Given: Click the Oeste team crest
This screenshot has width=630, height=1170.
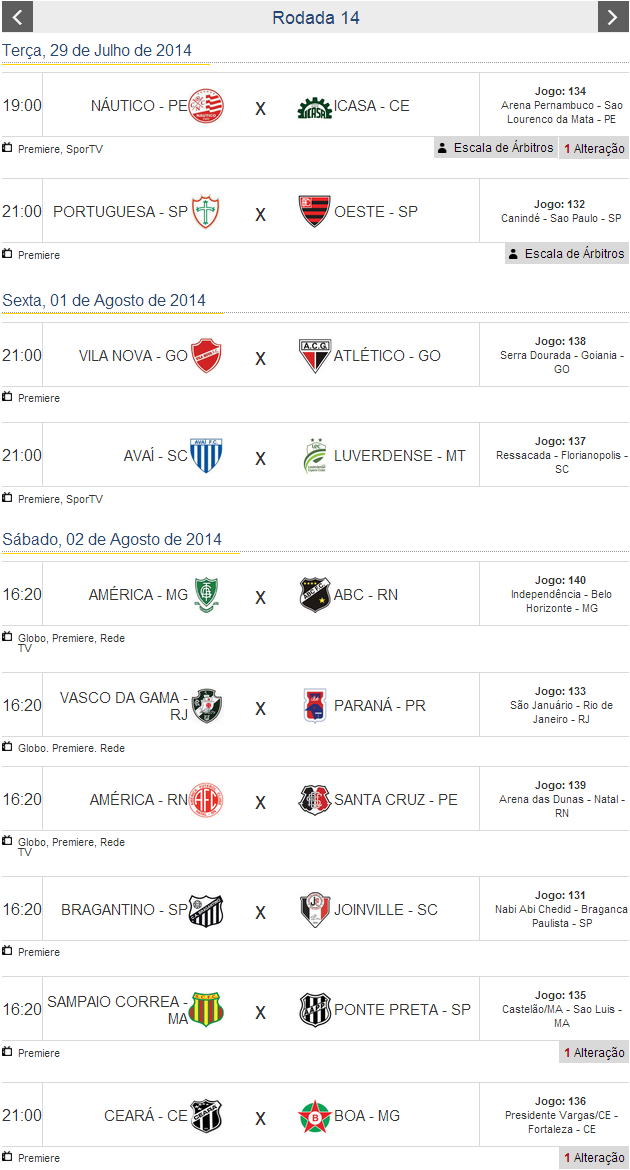Looking at the screenshot, I should [314, 212].
